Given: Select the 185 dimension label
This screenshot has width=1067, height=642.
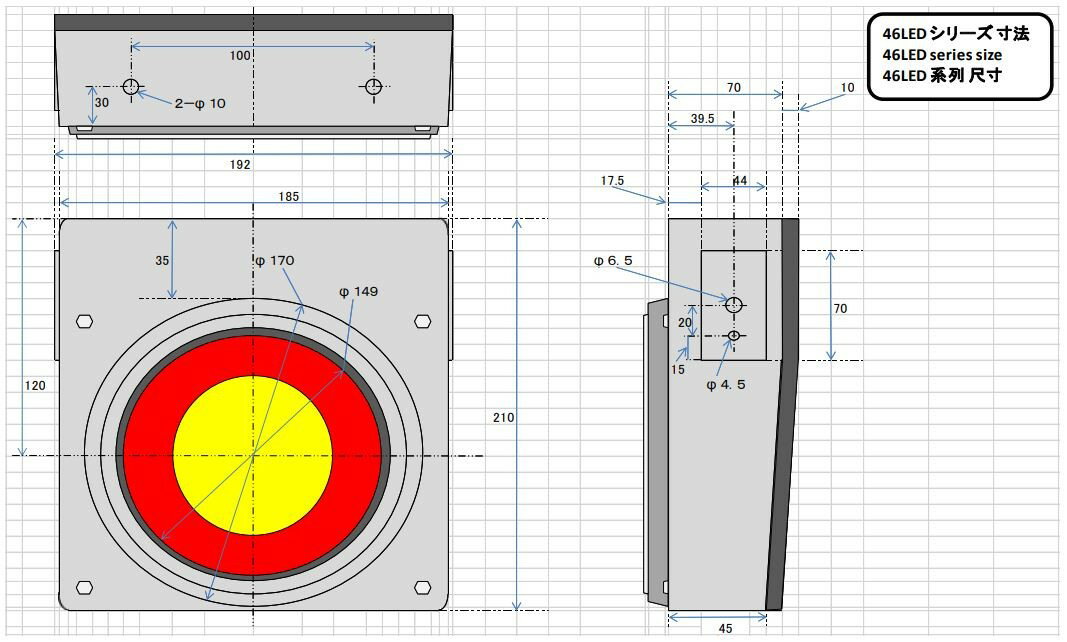Looking at the screenshot, I should click(288, 197).
